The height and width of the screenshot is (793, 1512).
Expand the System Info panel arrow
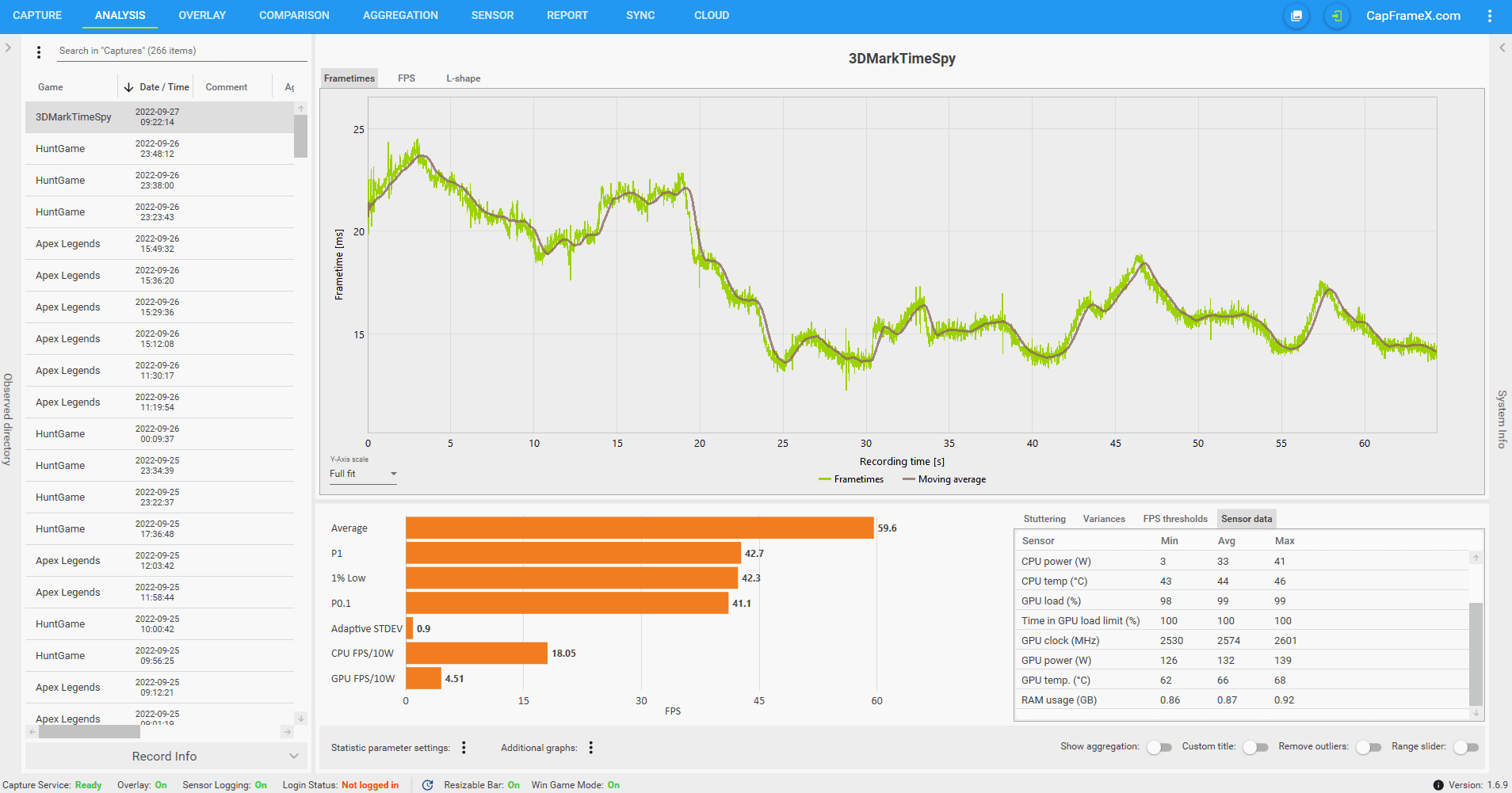1502,48
